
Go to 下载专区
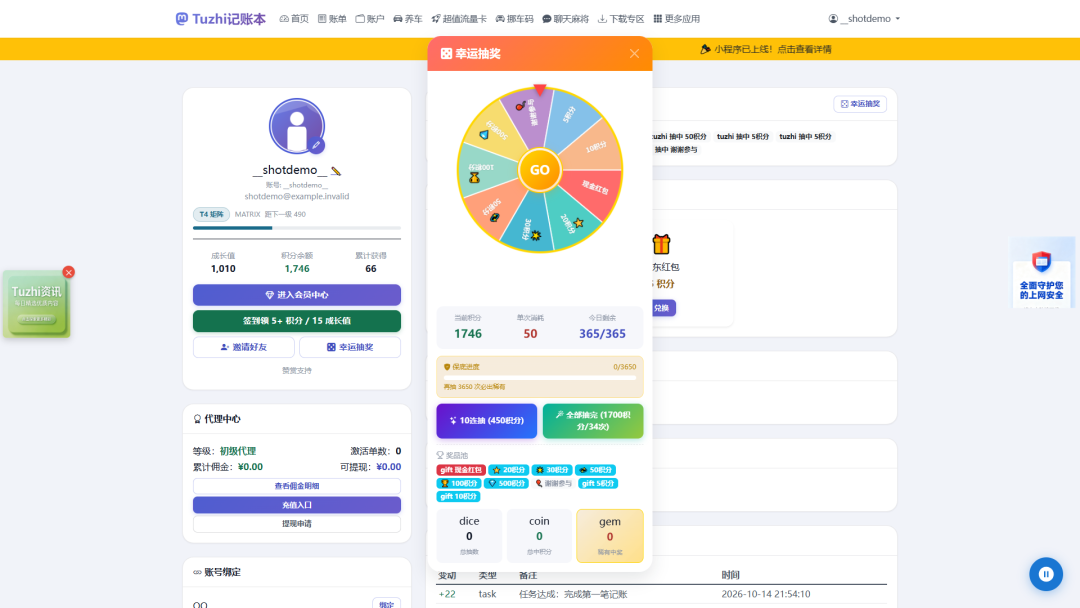tap(621, 19)
